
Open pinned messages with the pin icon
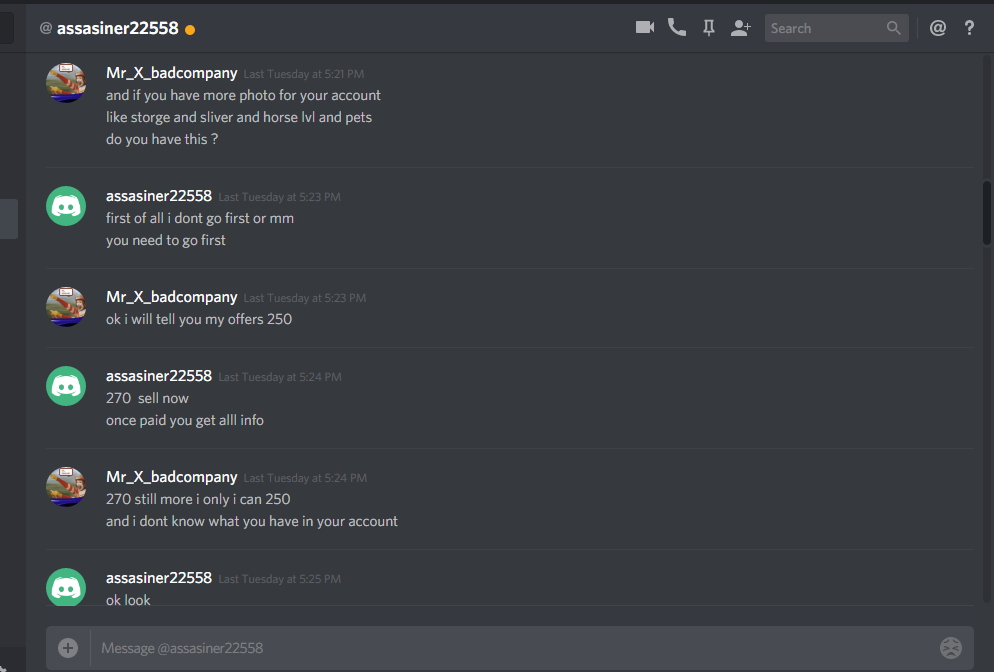(709, 28)
